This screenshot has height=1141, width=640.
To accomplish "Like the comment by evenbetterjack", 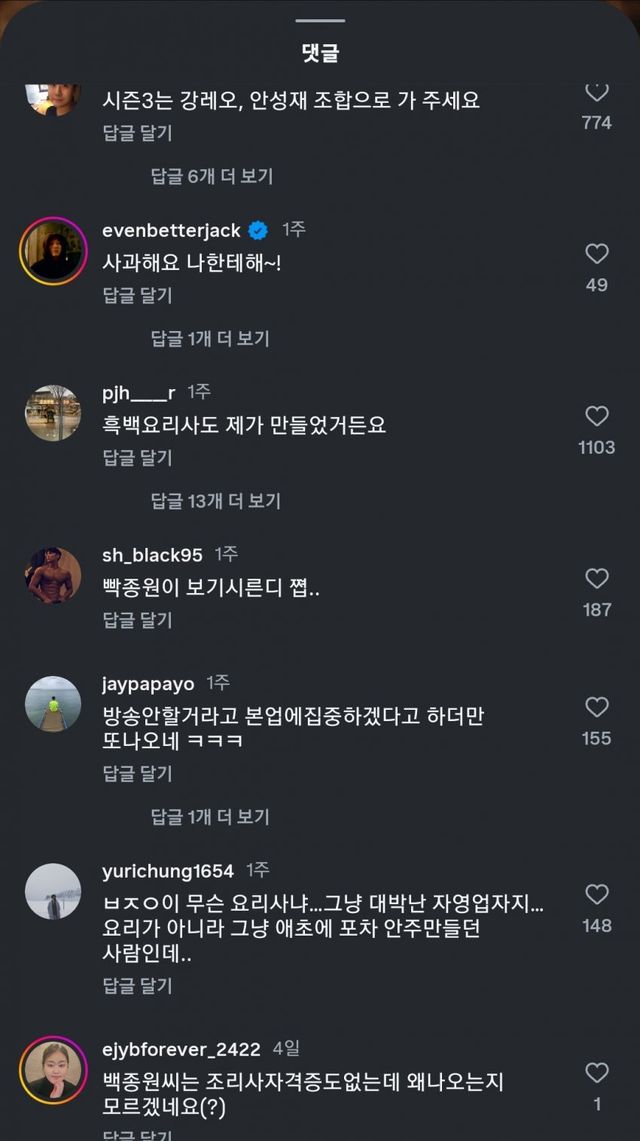I will [x=597, y=254].
